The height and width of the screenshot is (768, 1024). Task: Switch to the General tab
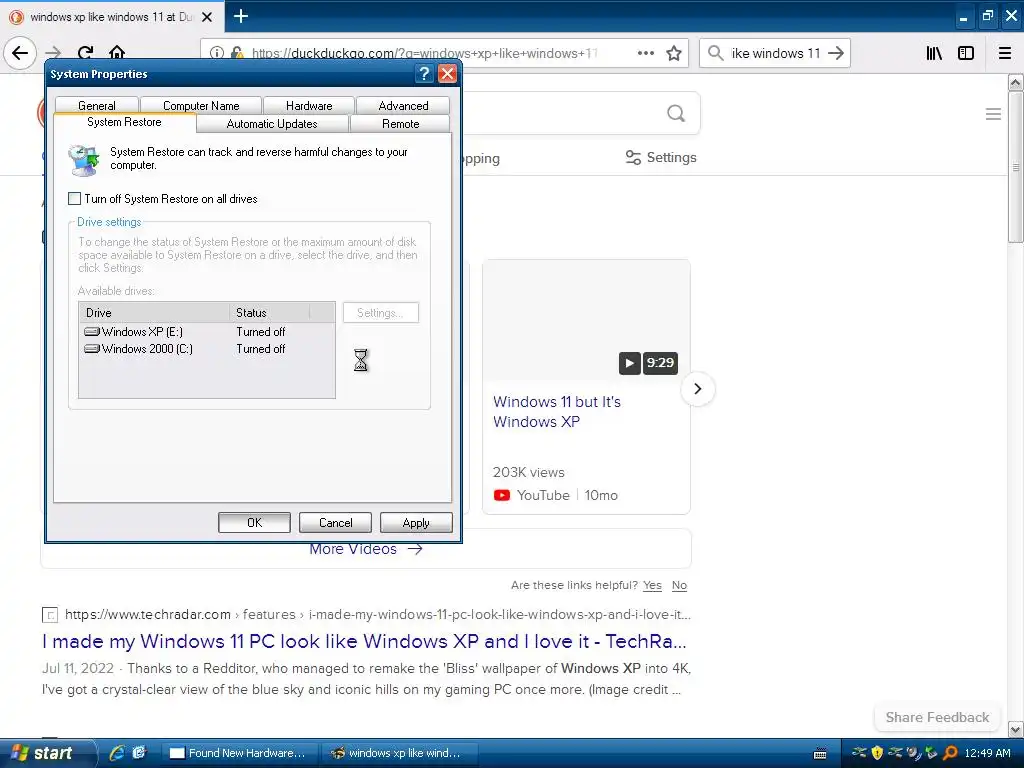click(x=97, y=105)
